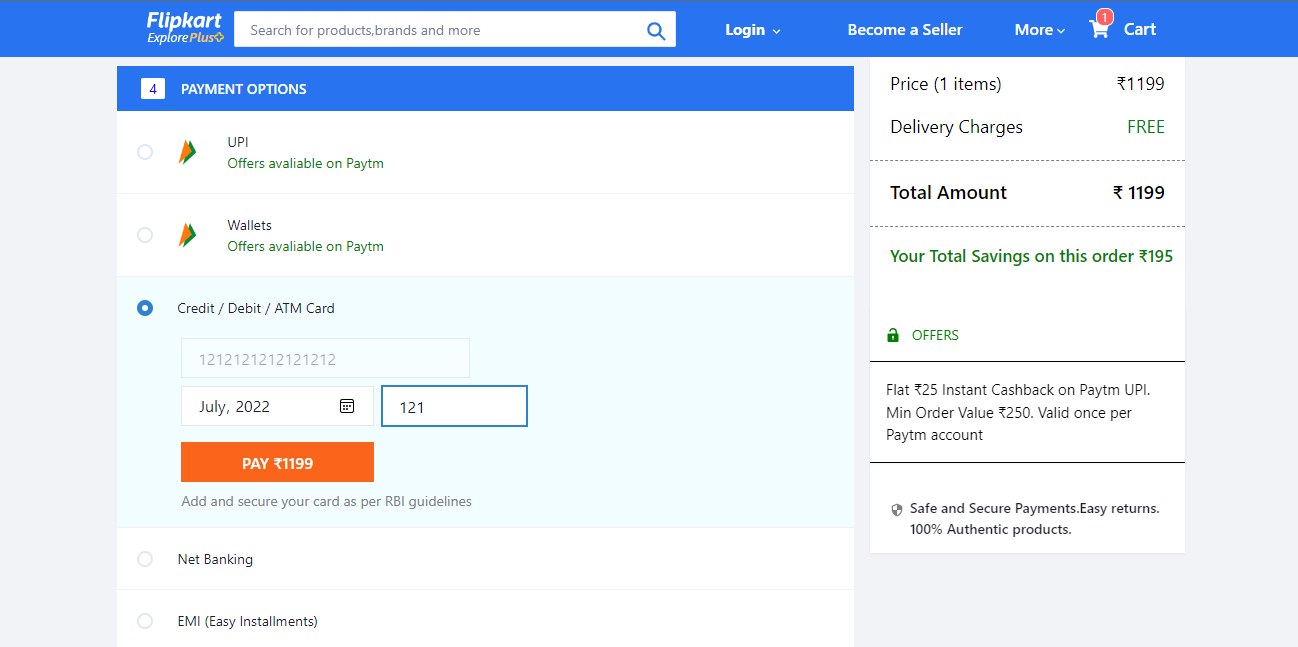Select the Net Banking radio button

pyautogui.click(x=145, y=559)
